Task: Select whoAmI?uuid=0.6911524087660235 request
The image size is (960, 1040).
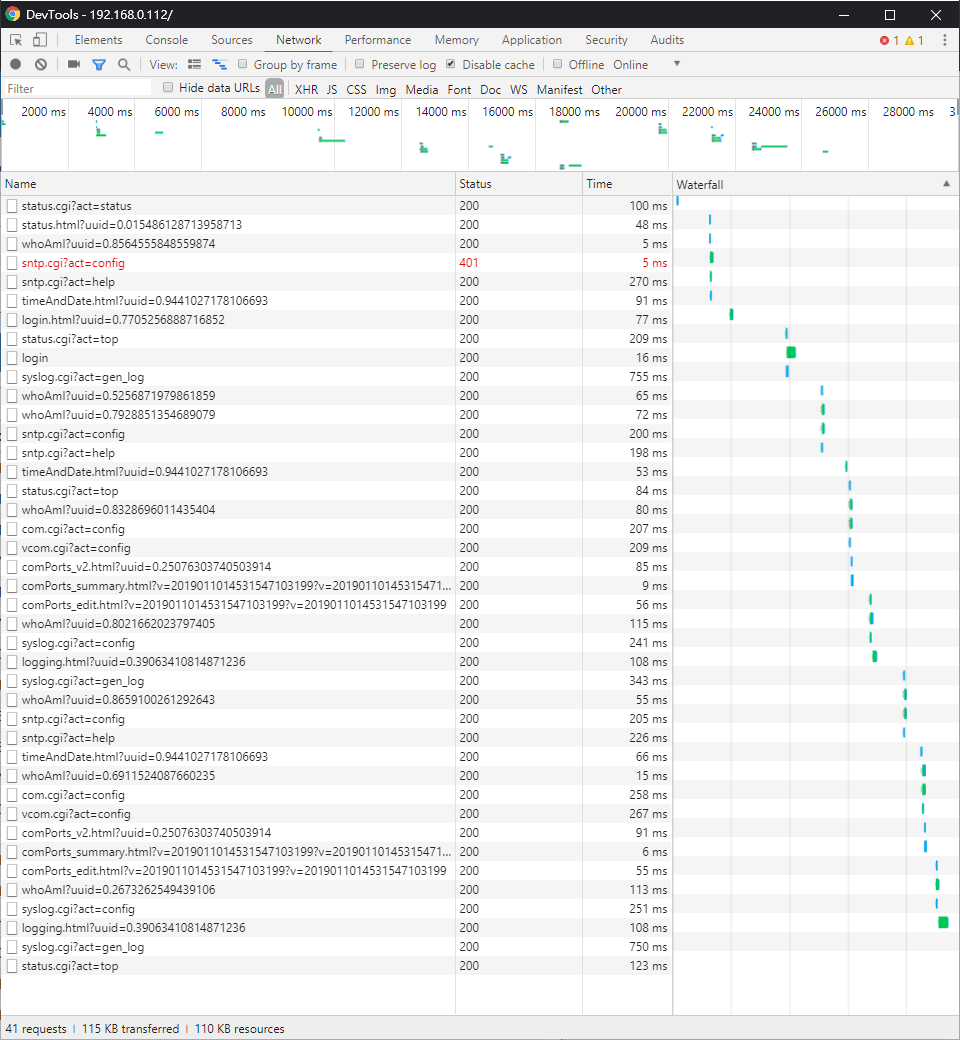Action: point(336,775)
